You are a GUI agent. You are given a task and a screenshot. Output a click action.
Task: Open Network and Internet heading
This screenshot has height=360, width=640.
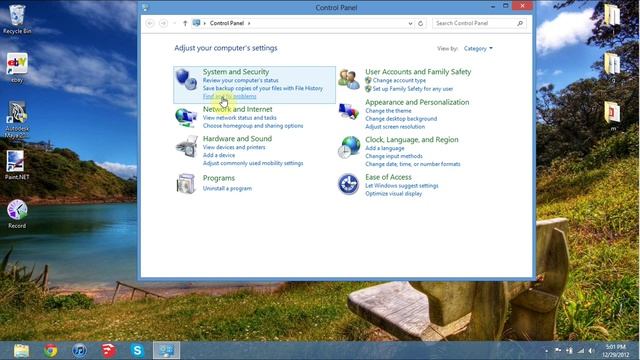238,109
